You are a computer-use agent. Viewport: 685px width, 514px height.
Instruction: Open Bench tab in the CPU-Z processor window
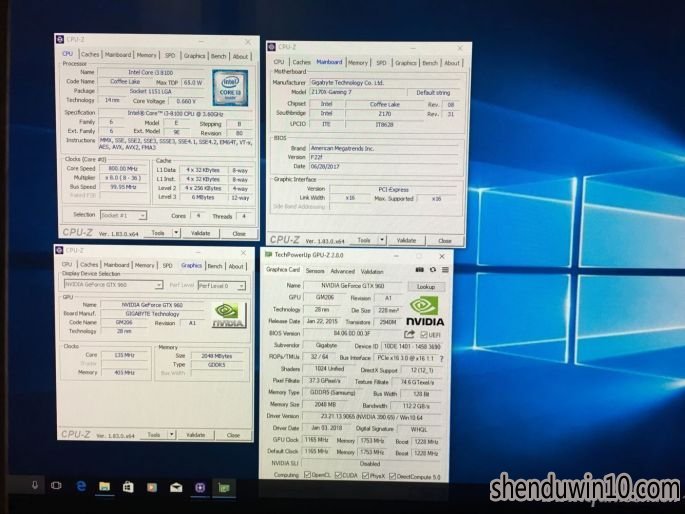[218, 56]
